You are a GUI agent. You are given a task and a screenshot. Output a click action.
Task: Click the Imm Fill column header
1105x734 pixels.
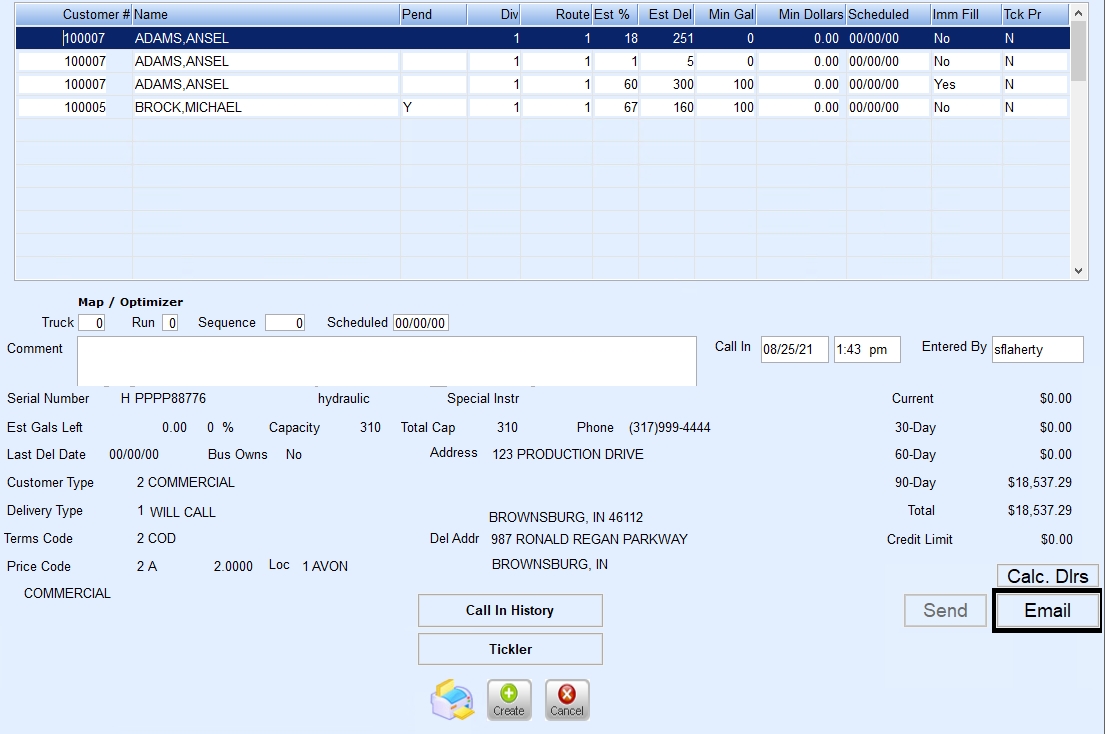point(966,14)
